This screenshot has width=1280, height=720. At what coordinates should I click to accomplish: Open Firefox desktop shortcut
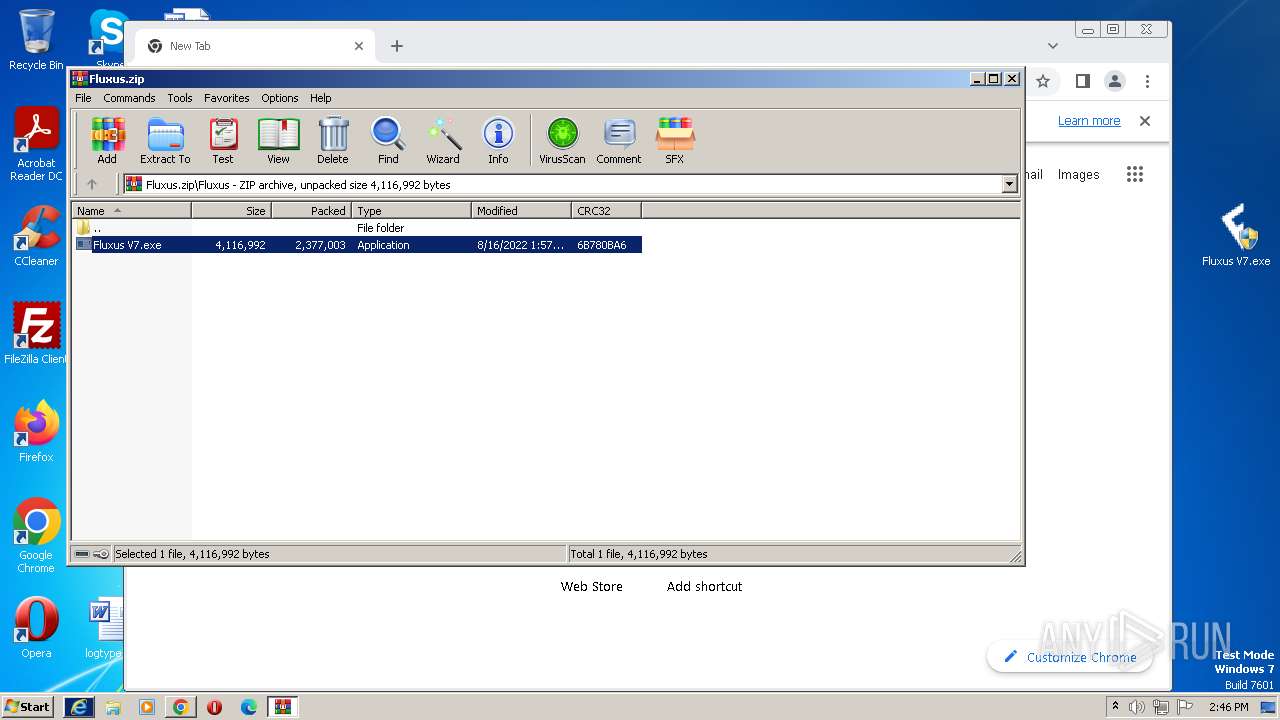pyautogui.click(x=36, y=432)
